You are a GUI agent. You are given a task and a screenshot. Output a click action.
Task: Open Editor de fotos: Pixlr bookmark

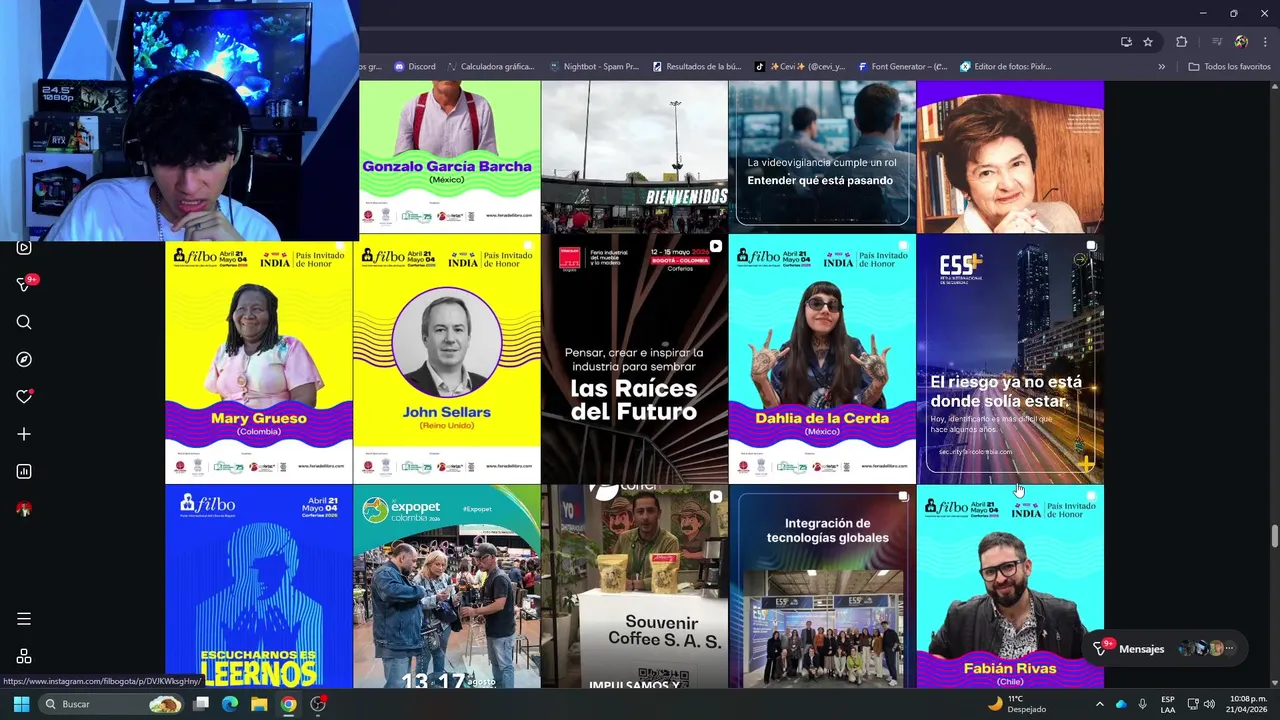(x=1005, y=67)
